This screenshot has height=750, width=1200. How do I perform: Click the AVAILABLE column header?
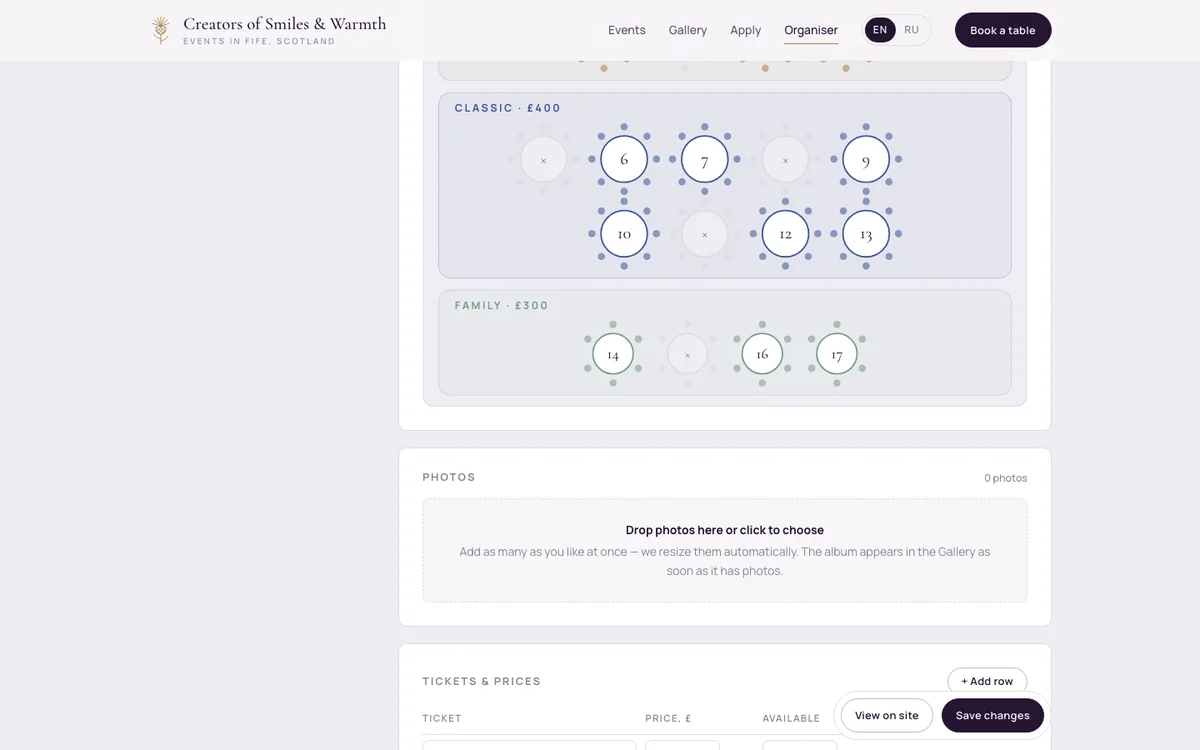(791, 718)
